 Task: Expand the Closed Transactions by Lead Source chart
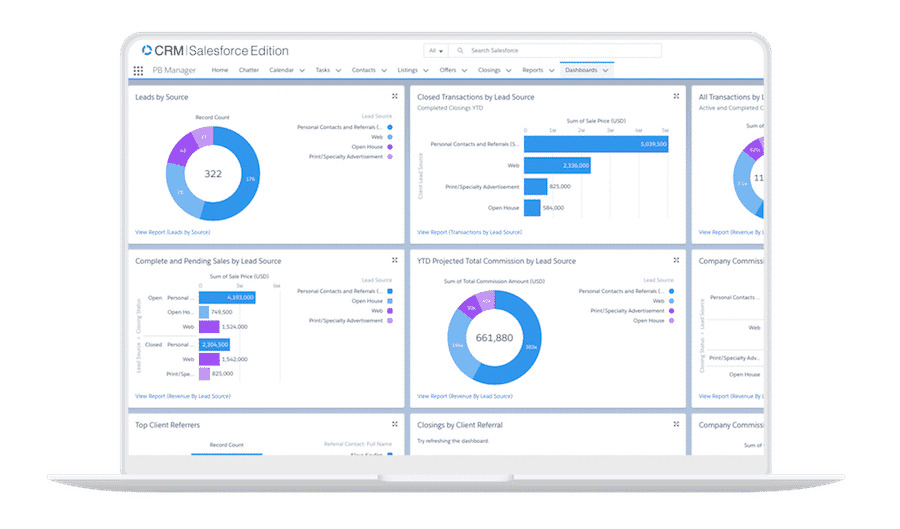676,96
